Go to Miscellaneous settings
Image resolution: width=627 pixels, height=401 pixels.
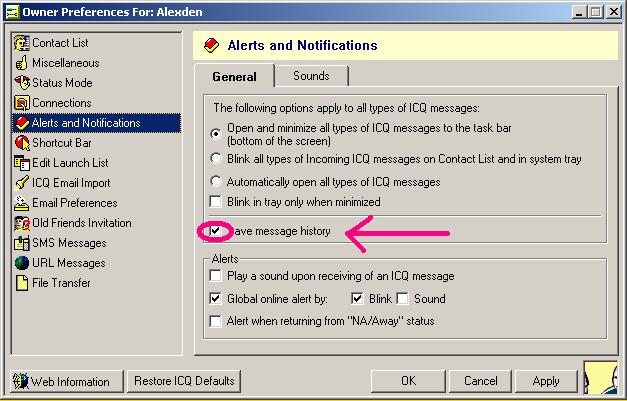(66, 63)
